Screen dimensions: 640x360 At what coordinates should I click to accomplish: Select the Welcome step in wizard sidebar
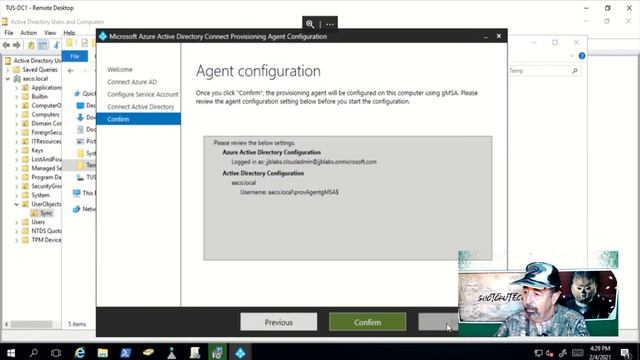[120, 69]
